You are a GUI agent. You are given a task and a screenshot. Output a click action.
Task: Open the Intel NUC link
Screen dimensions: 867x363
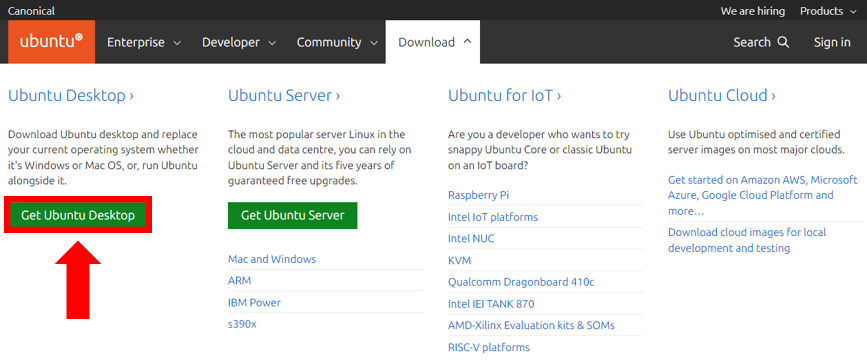tap(471, 238)
